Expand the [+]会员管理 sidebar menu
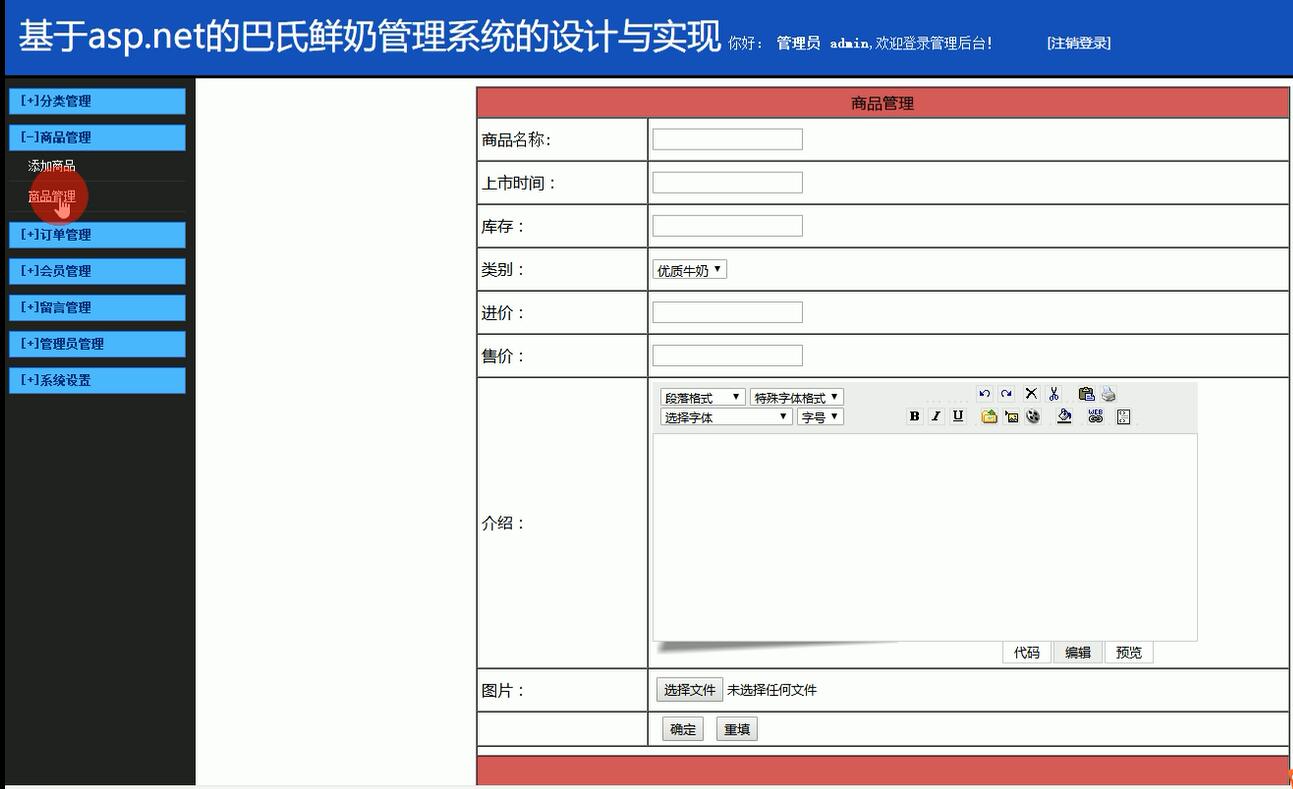This screenshot has width=1293, height=789. point(97,271)
